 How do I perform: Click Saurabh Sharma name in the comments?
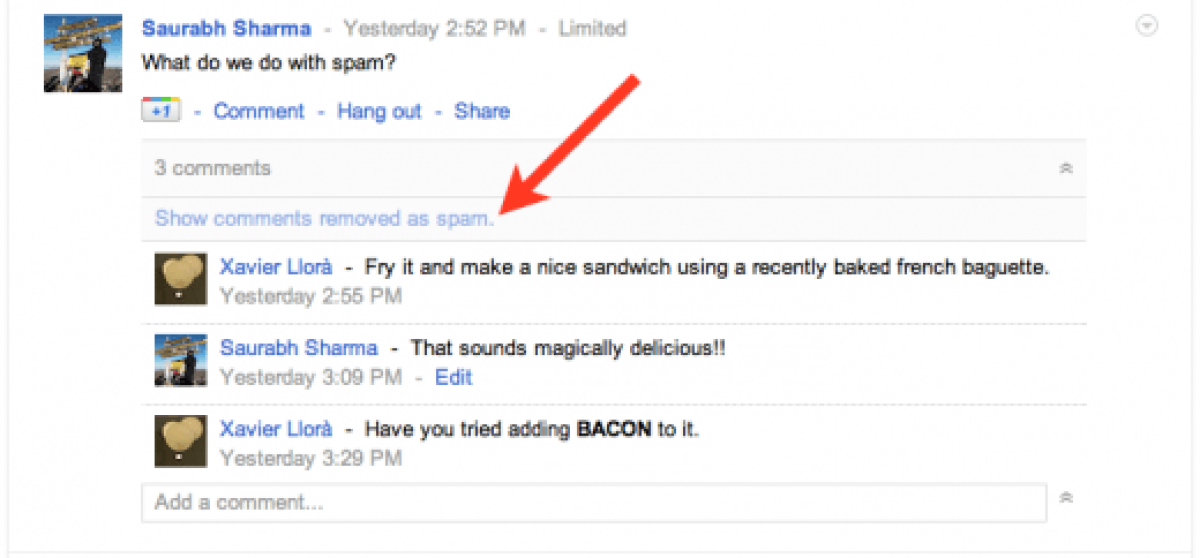pyautogui.click(x=299, y=348)
